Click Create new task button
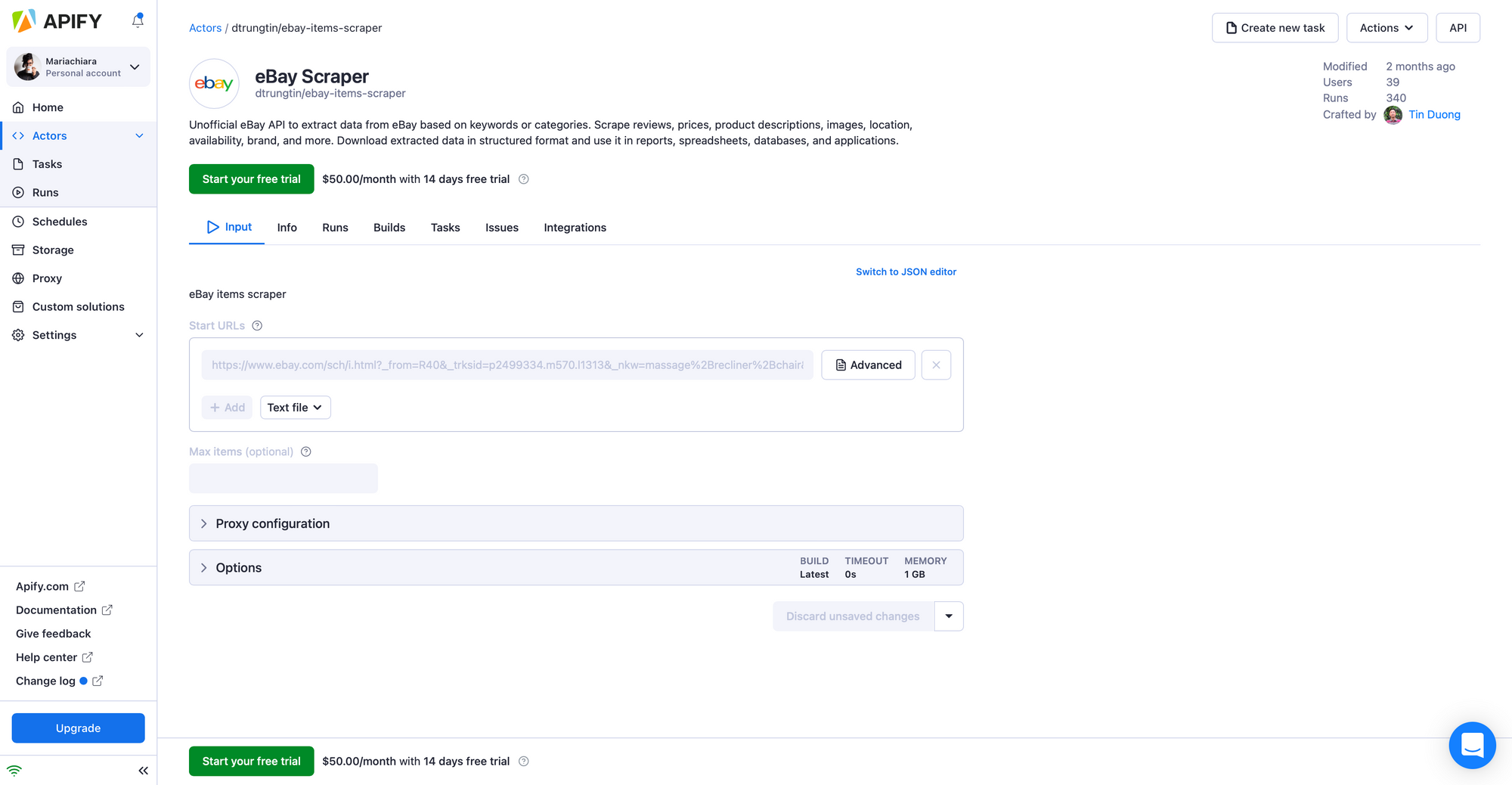The height and width of the screenshot is (785, 1512). (x=1275, y=28)
